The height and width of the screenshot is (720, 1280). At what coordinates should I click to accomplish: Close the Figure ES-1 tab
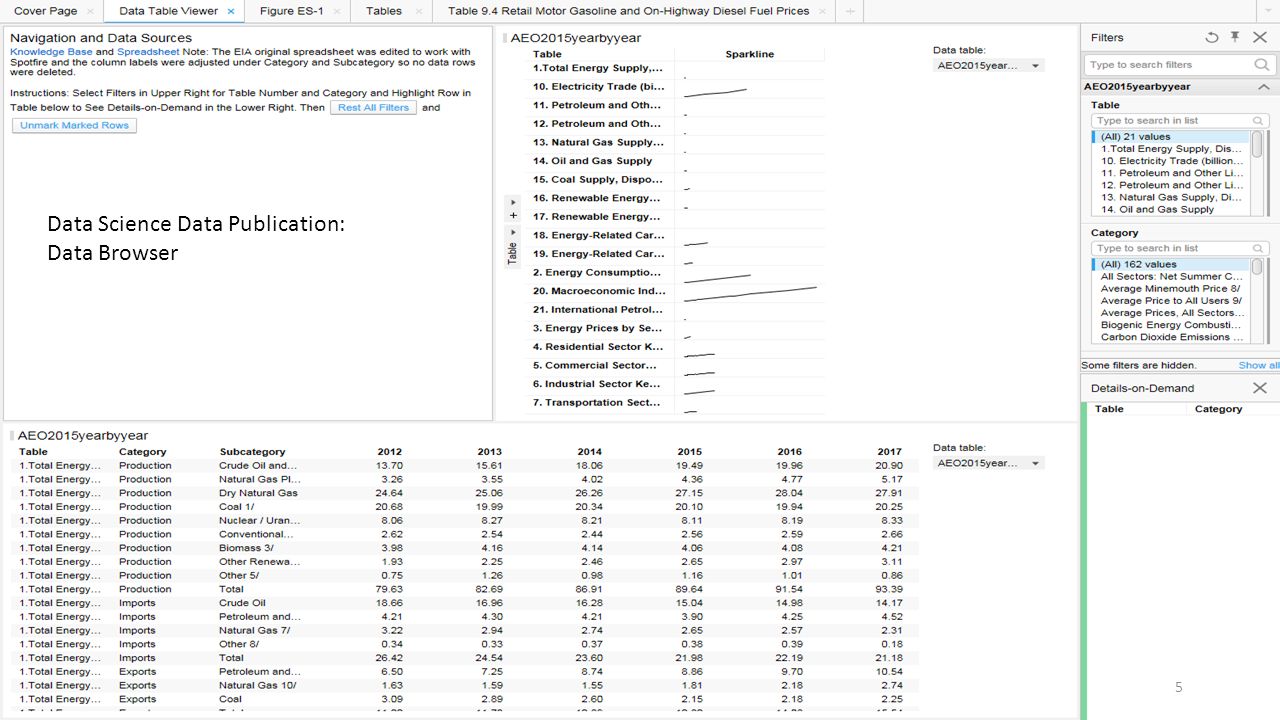(337, 11)
